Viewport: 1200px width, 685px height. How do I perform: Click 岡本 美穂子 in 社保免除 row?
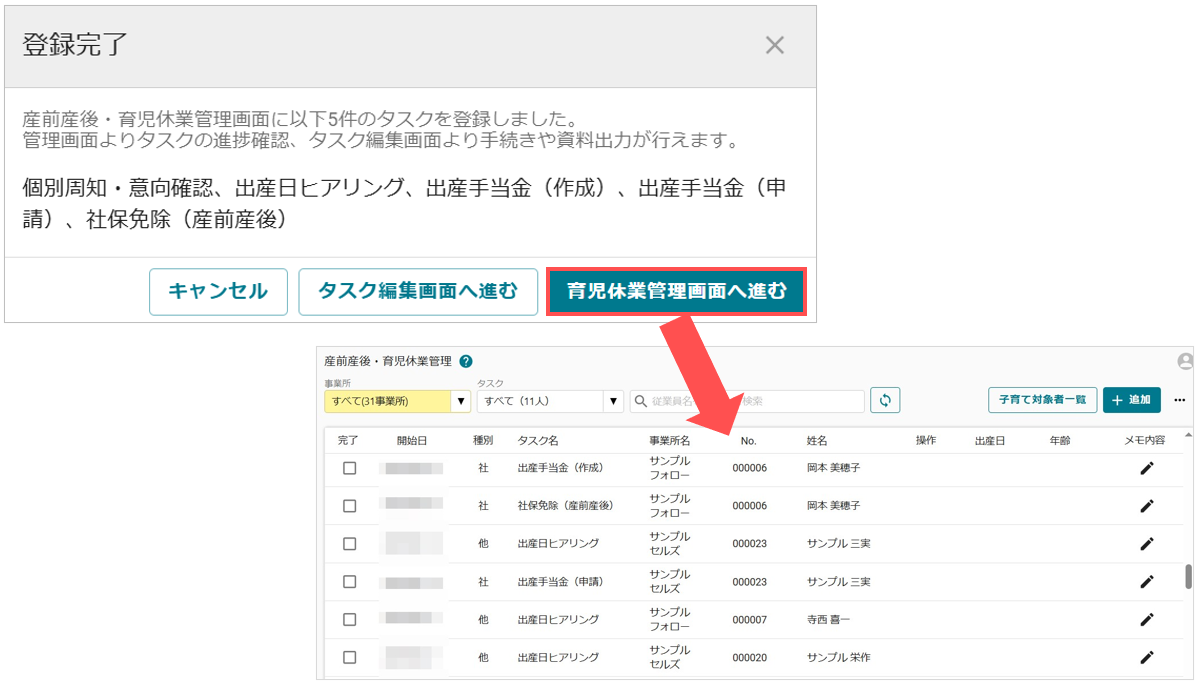(833, 506)
